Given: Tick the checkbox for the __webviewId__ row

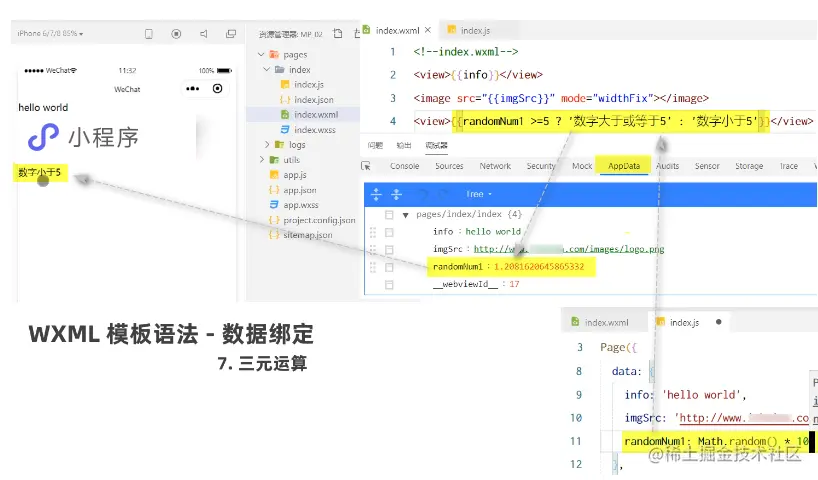Looking at the screenshot, I should coord(389,284).
